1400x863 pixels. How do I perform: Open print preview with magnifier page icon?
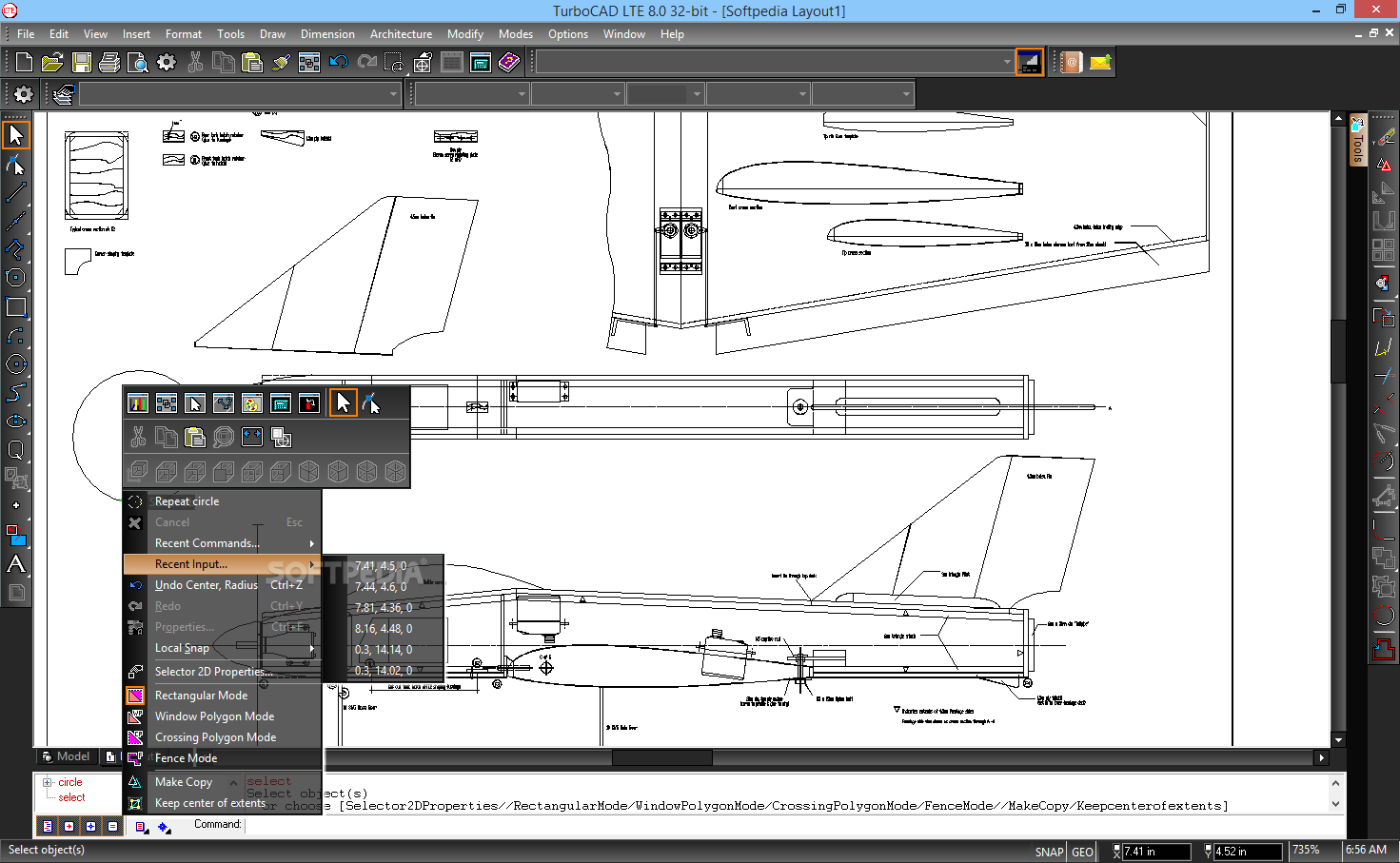pyautogui.click(x=138, y=63)
